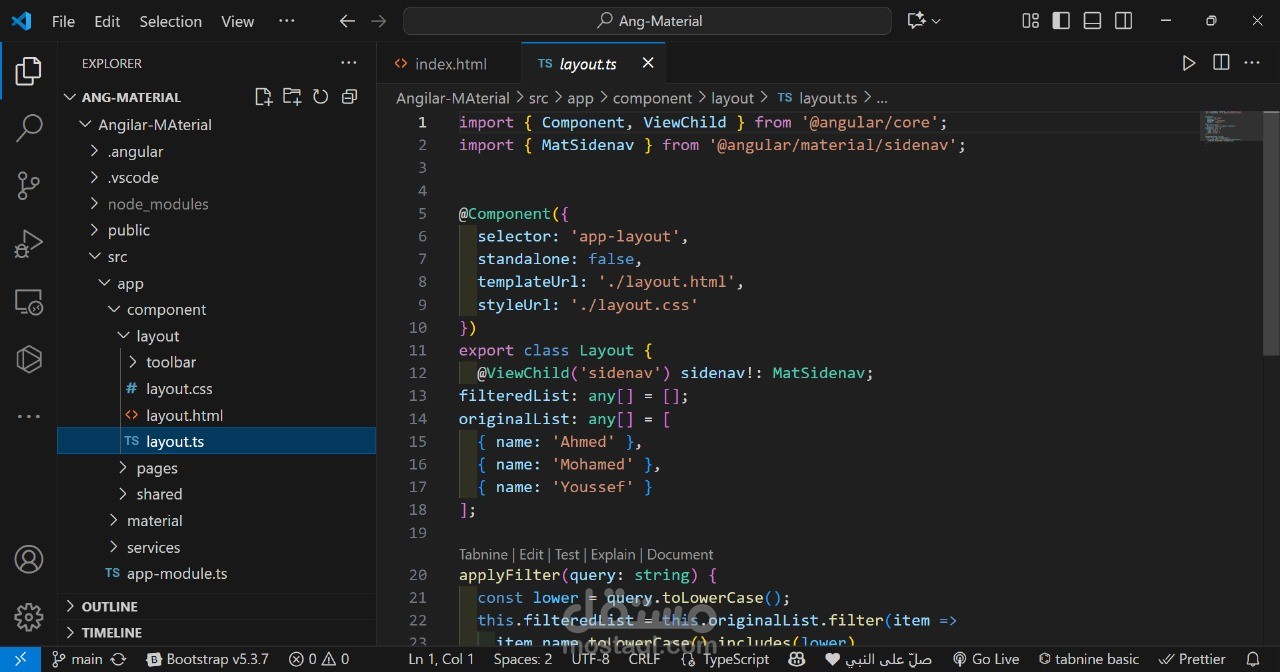The image size is (1280, 672).
Task: Collapse all folders in Explorer
Action: coord(349,97)
